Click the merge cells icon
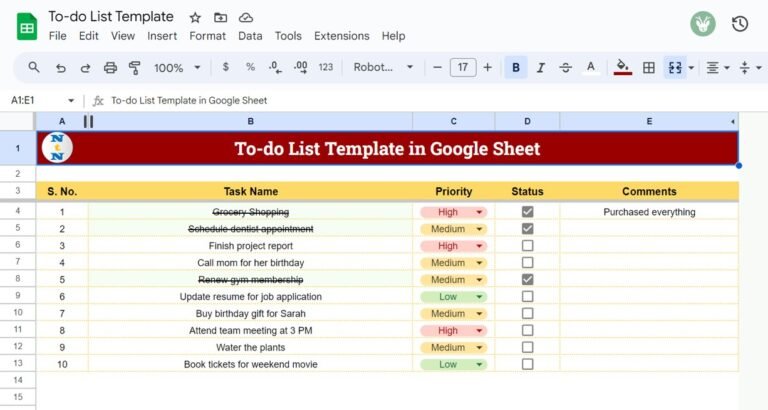Viewport: 768px width, 410px height. pos(675,68)
